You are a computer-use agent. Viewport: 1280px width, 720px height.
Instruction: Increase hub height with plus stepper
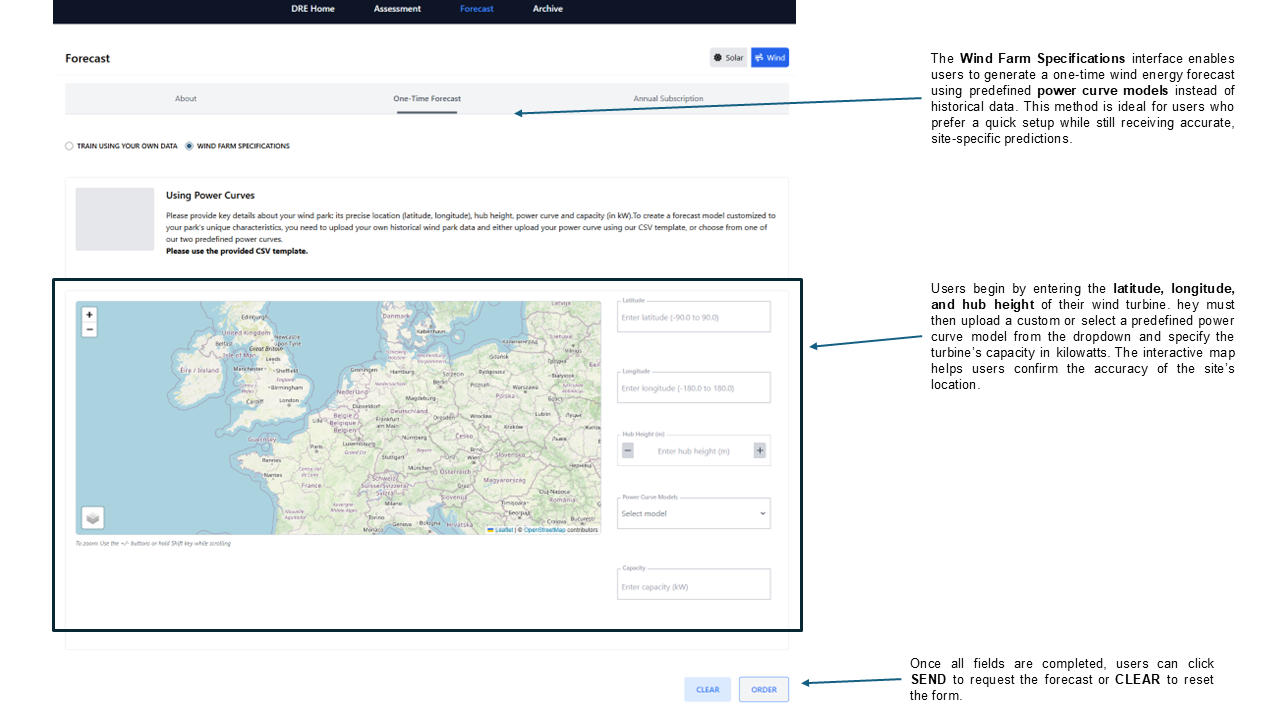pos(760,451)
